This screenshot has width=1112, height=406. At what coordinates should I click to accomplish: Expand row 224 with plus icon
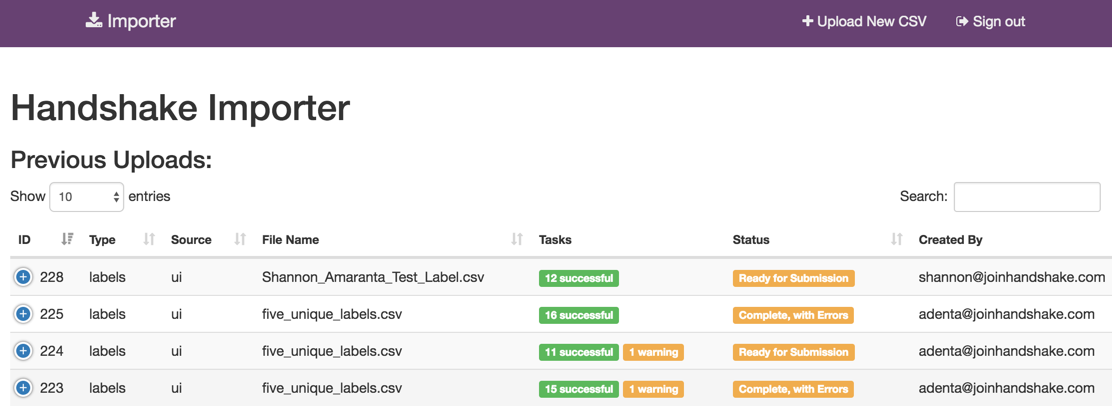pyautogui.click(x=23, y=351)
